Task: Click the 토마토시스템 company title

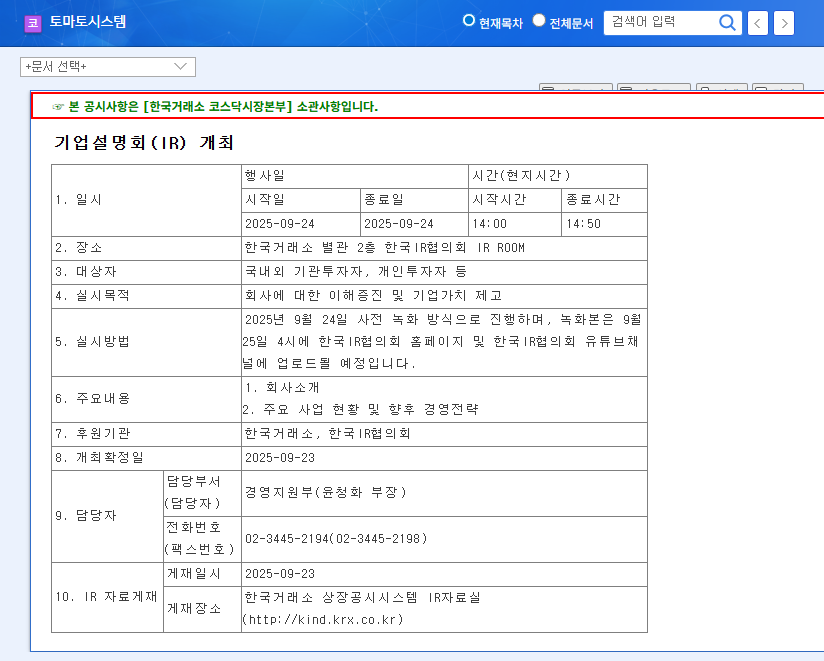Action: pos(88,22)
